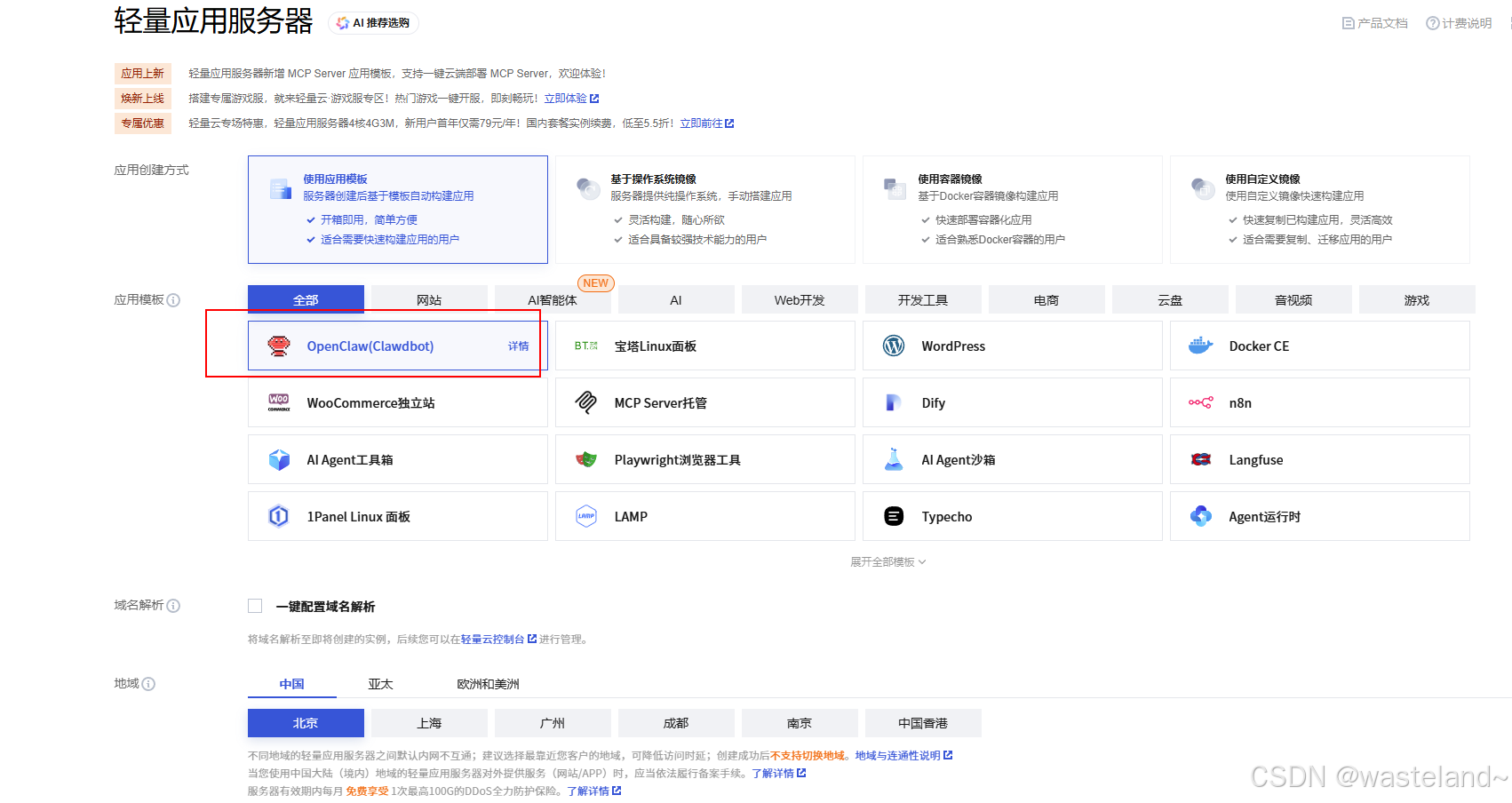The height and width of the screenshot is (803, 1512).
Task: Open 详情 link on OpenClaw card
Action: pos(518,346)
